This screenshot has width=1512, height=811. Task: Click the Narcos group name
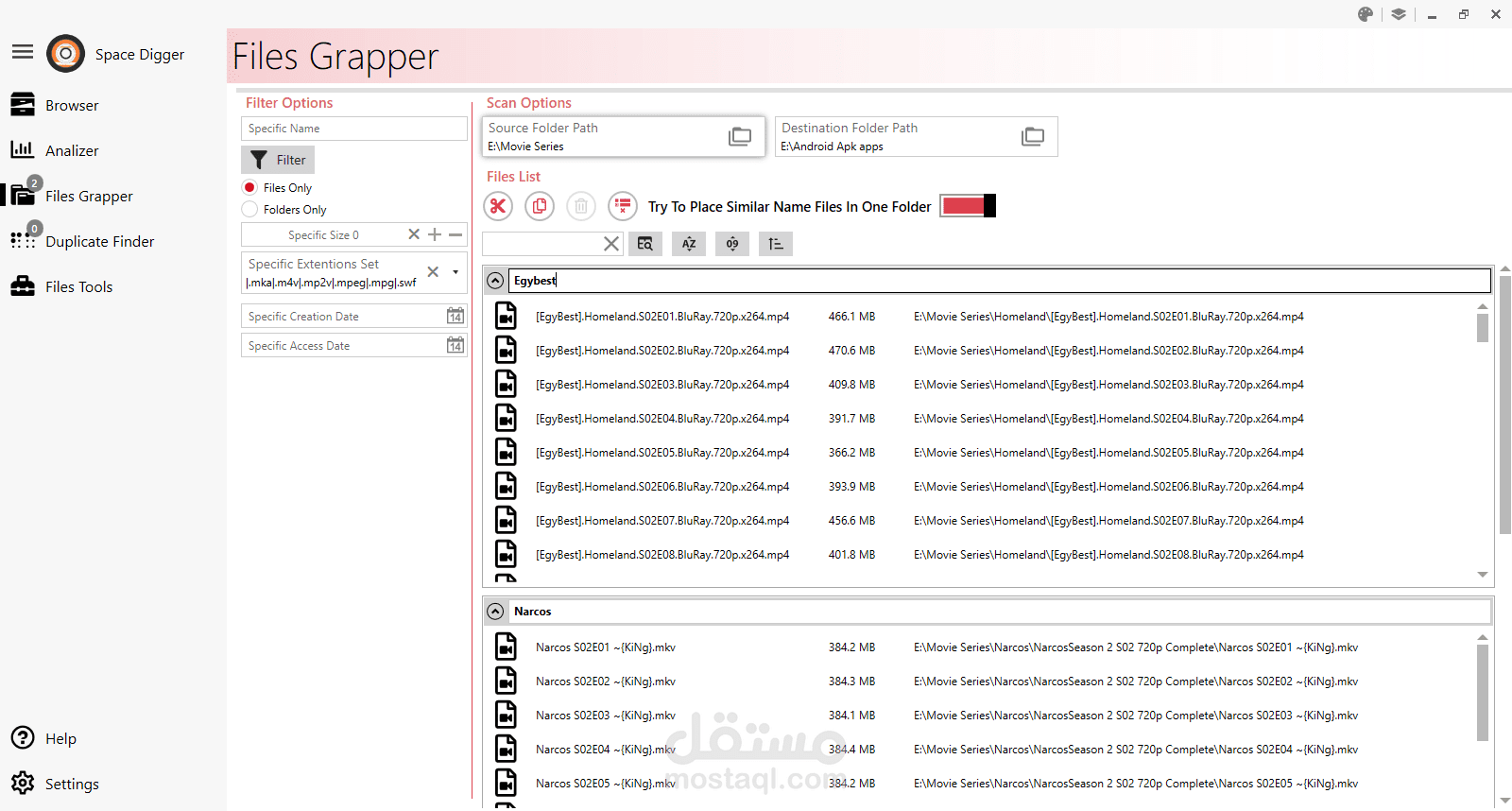533,612
